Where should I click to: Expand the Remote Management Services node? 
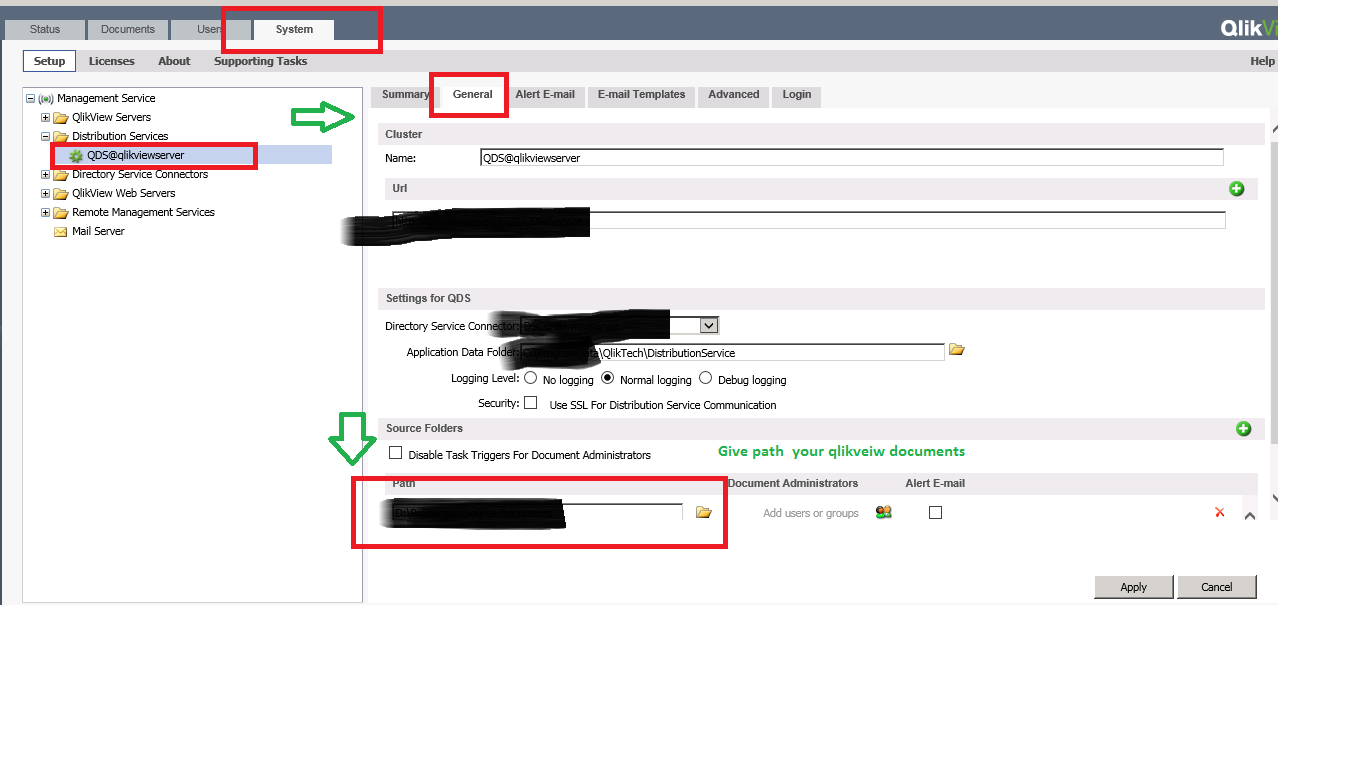pos(45,212)
